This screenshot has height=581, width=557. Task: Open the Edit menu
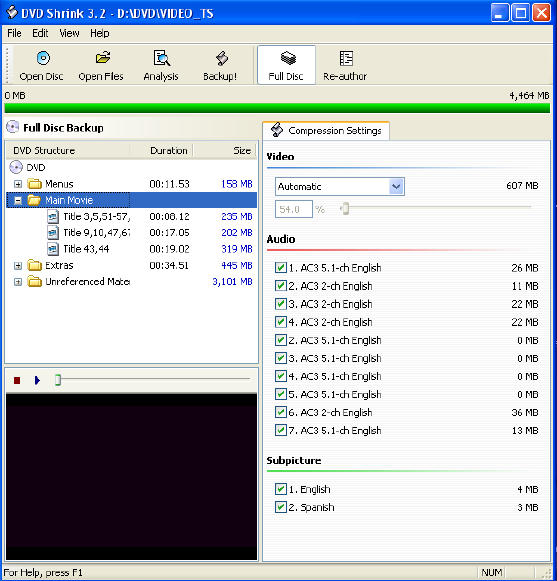pos(40,33)
